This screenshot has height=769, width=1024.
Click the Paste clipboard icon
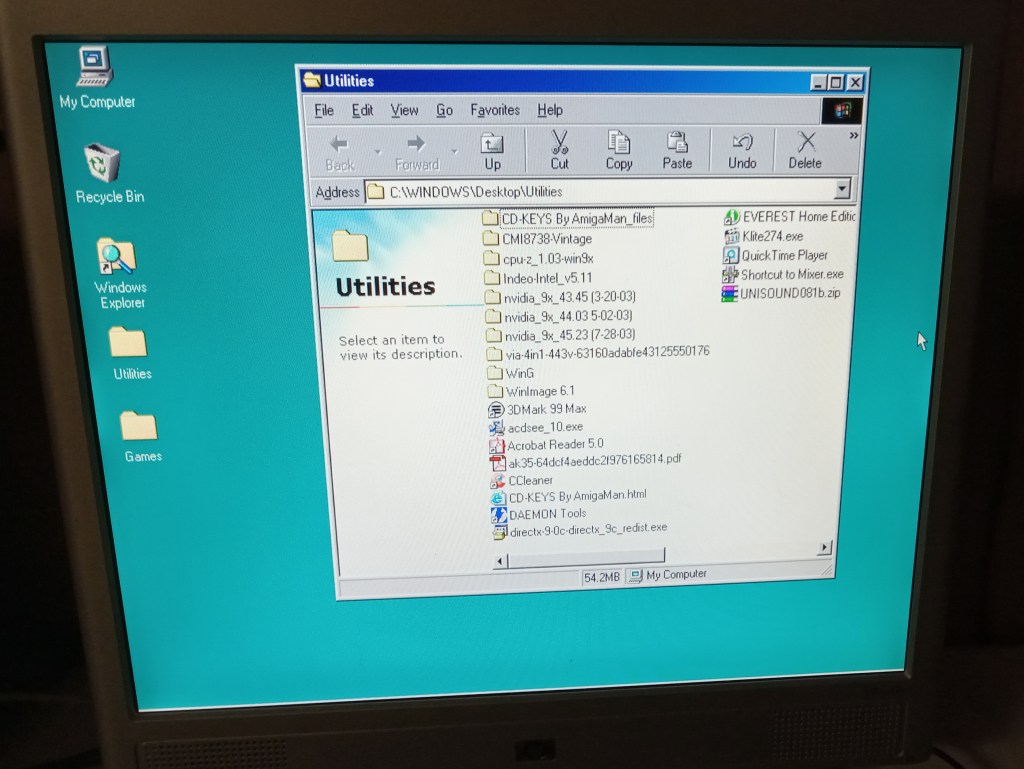point(677,143)
